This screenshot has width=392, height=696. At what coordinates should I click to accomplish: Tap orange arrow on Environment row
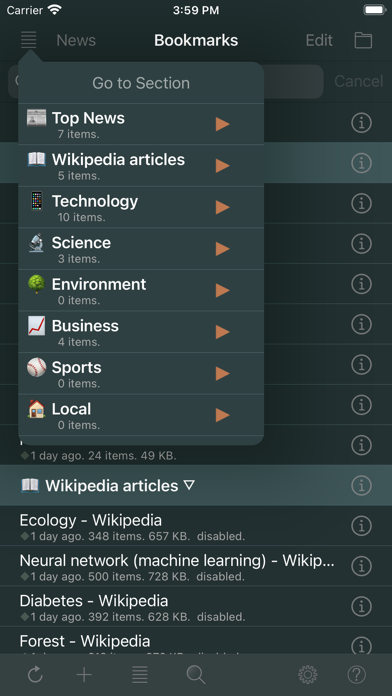(222, 290)
